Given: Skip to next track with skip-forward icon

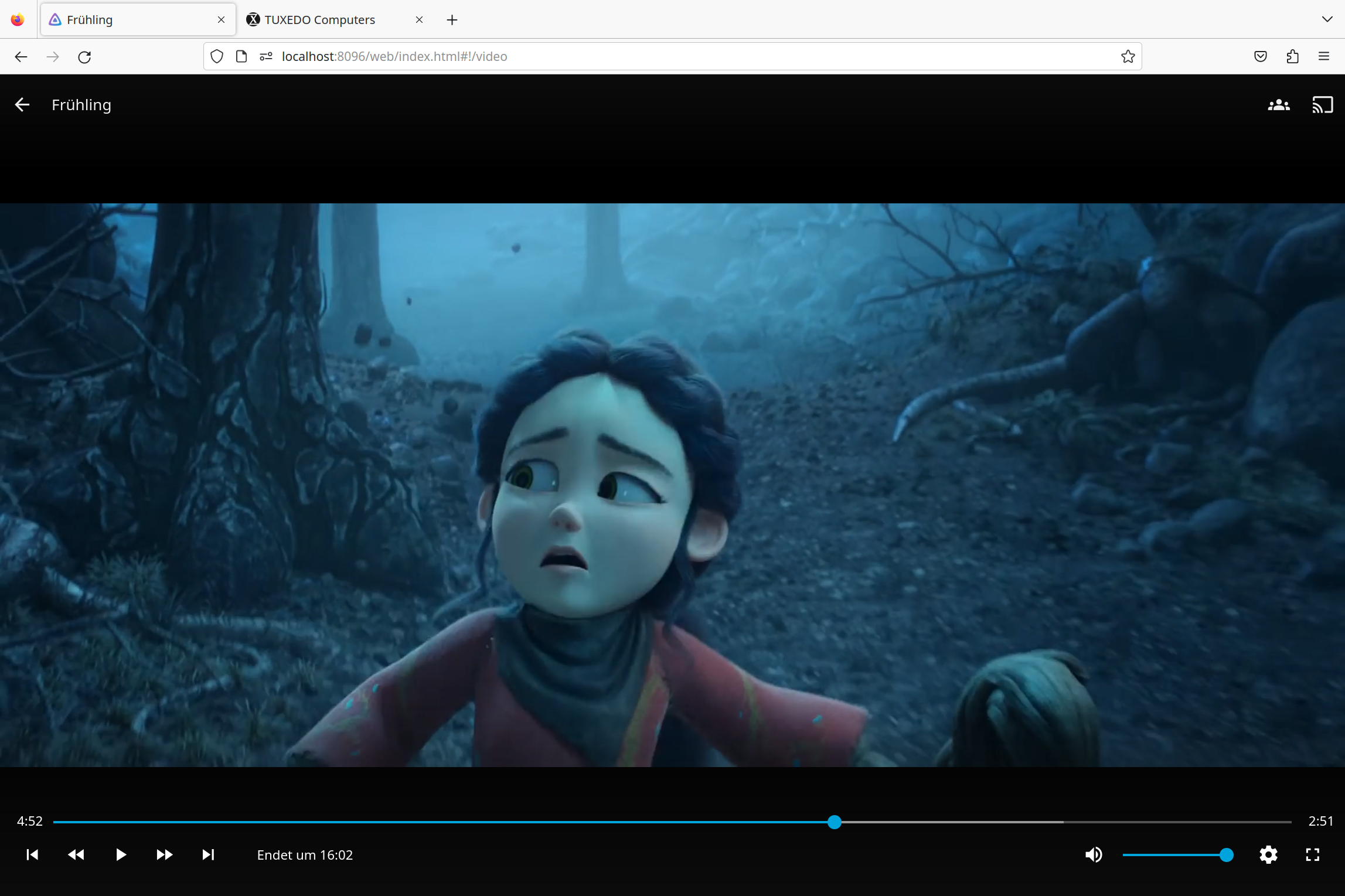Looking at the screenshot, I should [x=207, y=855].
